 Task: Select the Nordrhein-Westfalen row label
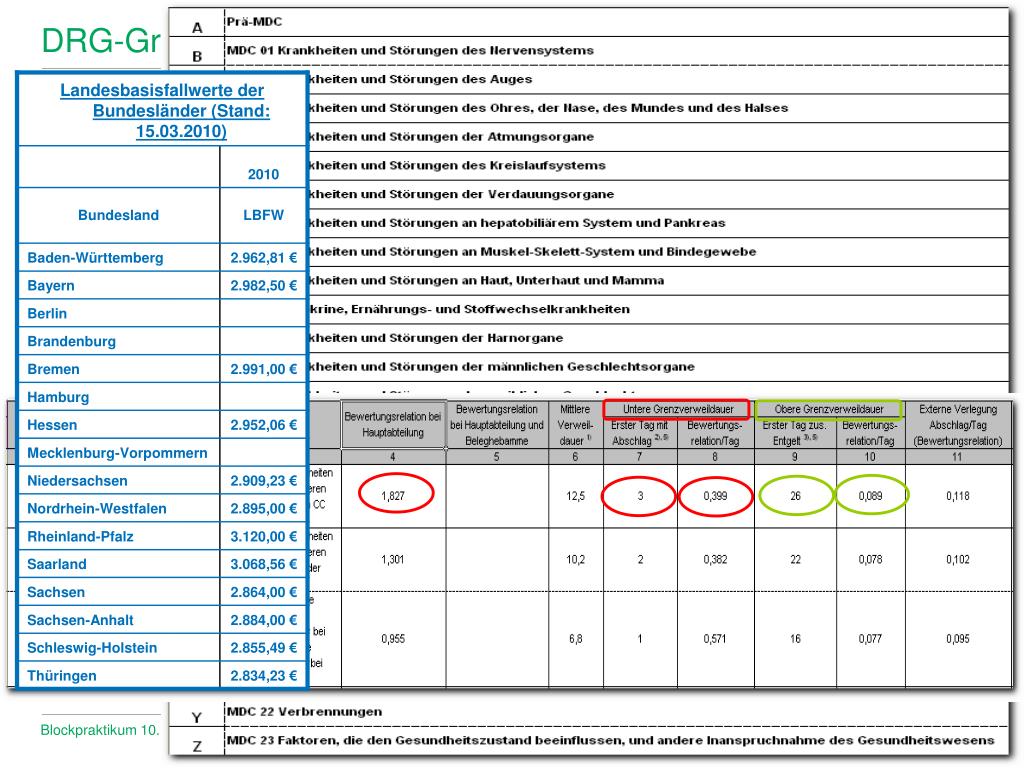coord(97,508)
